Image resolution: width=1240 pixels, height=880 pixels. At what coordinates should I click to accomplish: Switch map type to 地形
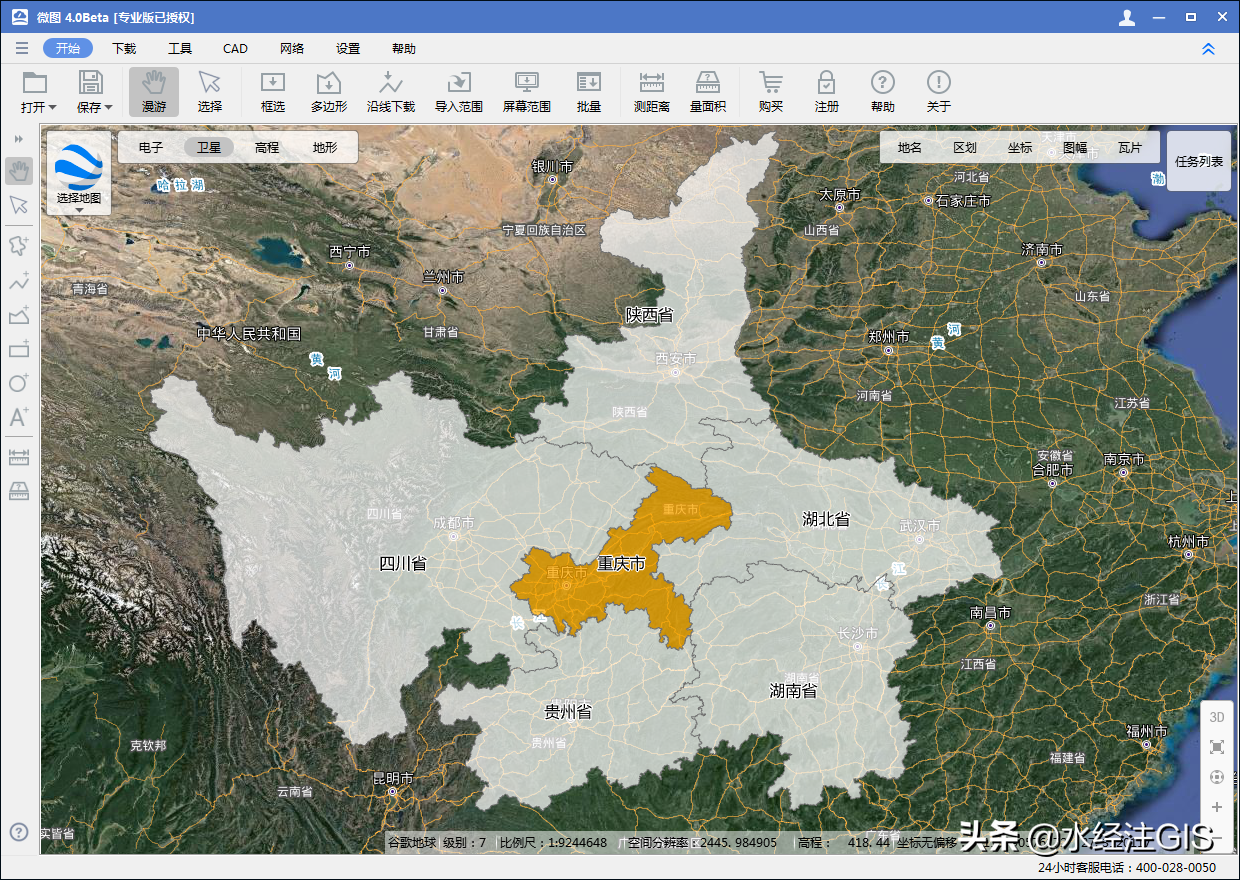coord(325,147)
